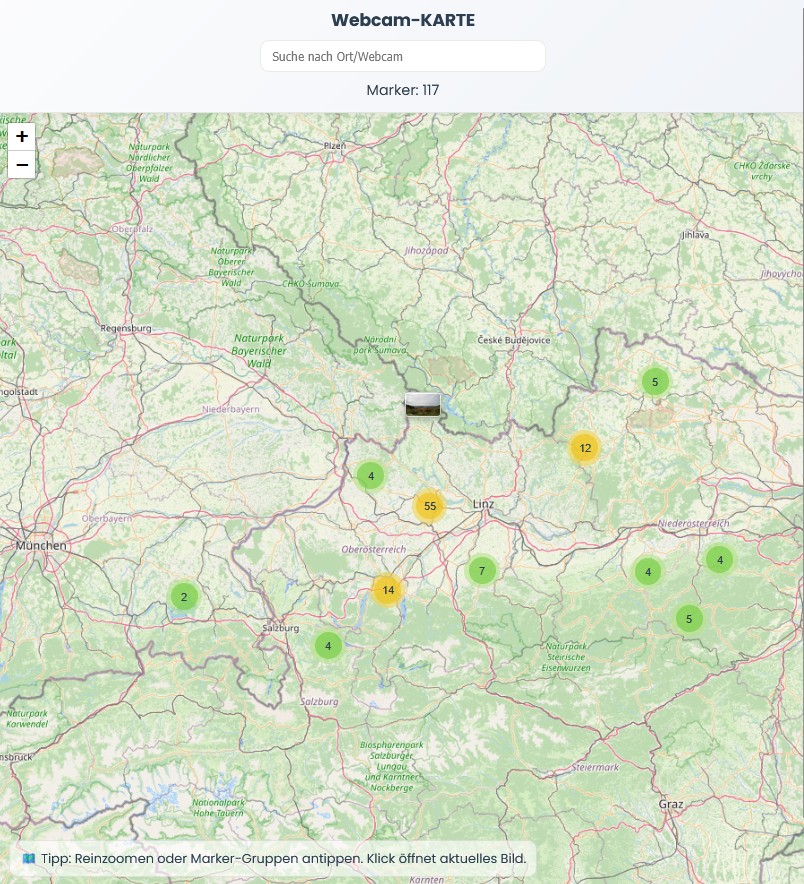This screenshot has height=884, width=804.
Task: Click the Tipp hint bar at bottom
Action: coord(273,858)
